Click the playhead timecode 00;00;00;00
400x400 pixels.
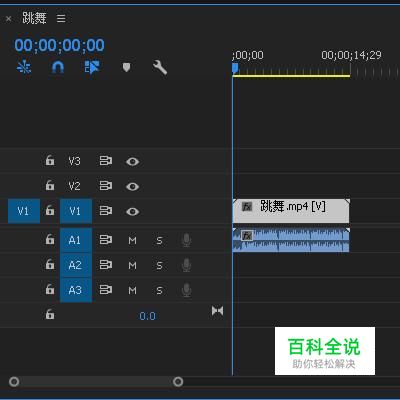(x=59, y=45)
